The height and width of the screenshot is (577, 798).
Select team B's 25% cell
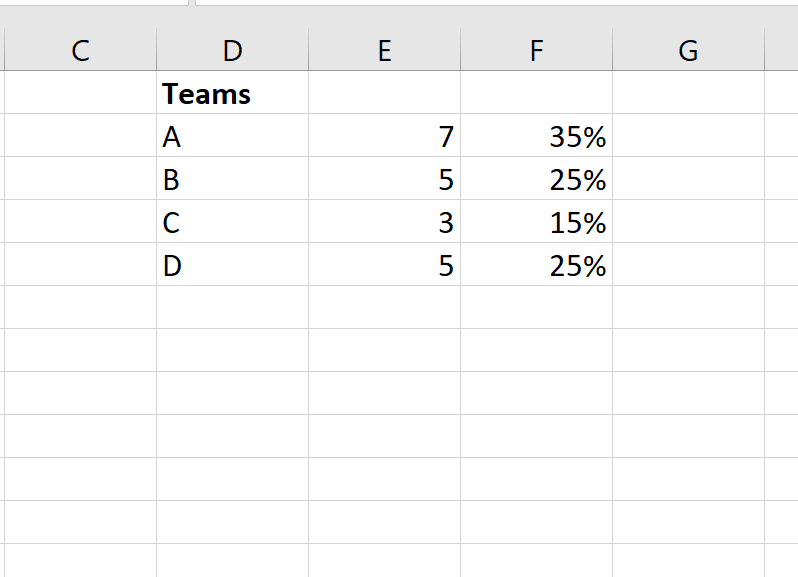point(536,179)
